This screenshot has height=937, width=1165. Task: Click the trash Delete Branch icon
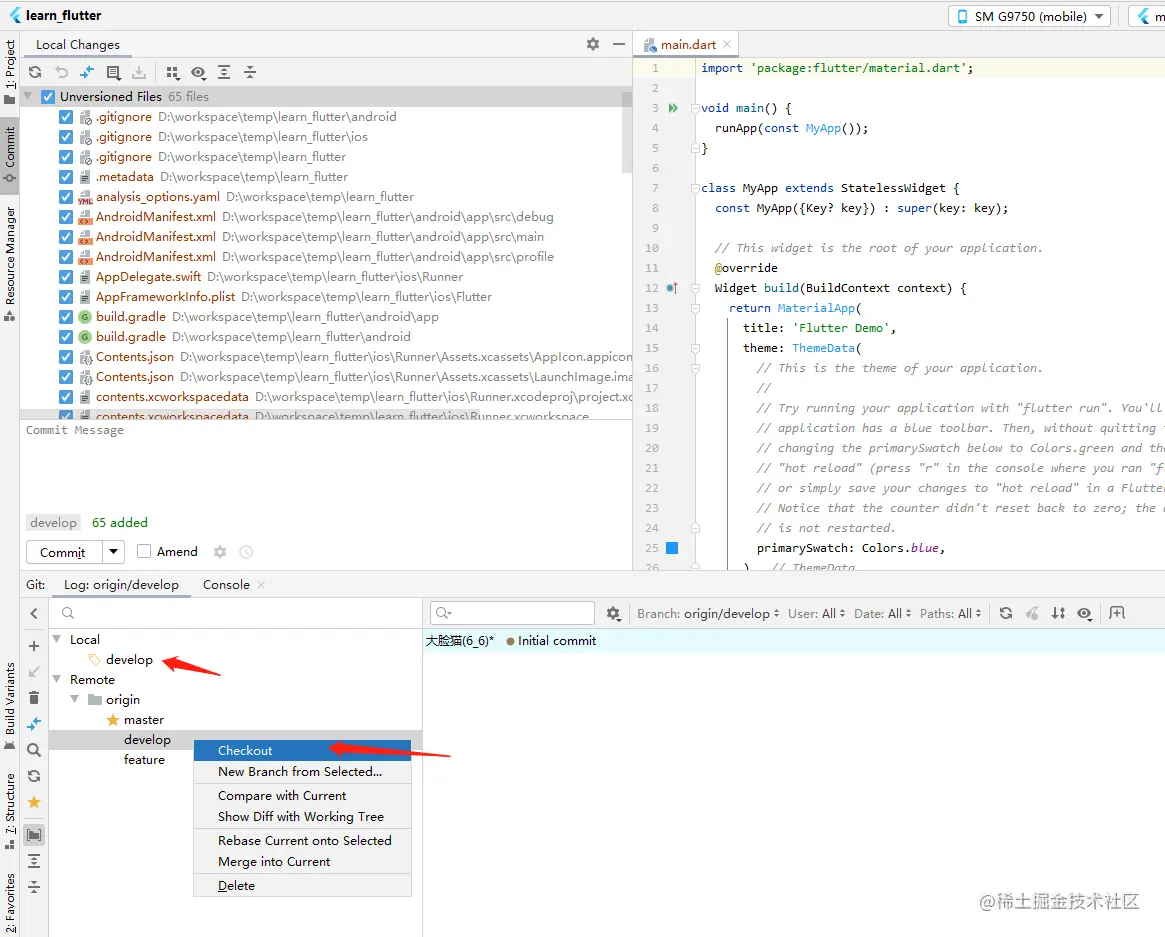(x=34, y=697)
